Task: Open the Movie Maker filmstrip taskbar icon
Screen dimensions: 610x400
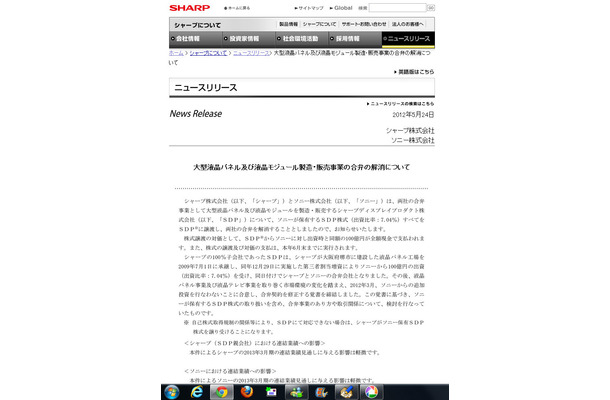Action: coord(321,392)
